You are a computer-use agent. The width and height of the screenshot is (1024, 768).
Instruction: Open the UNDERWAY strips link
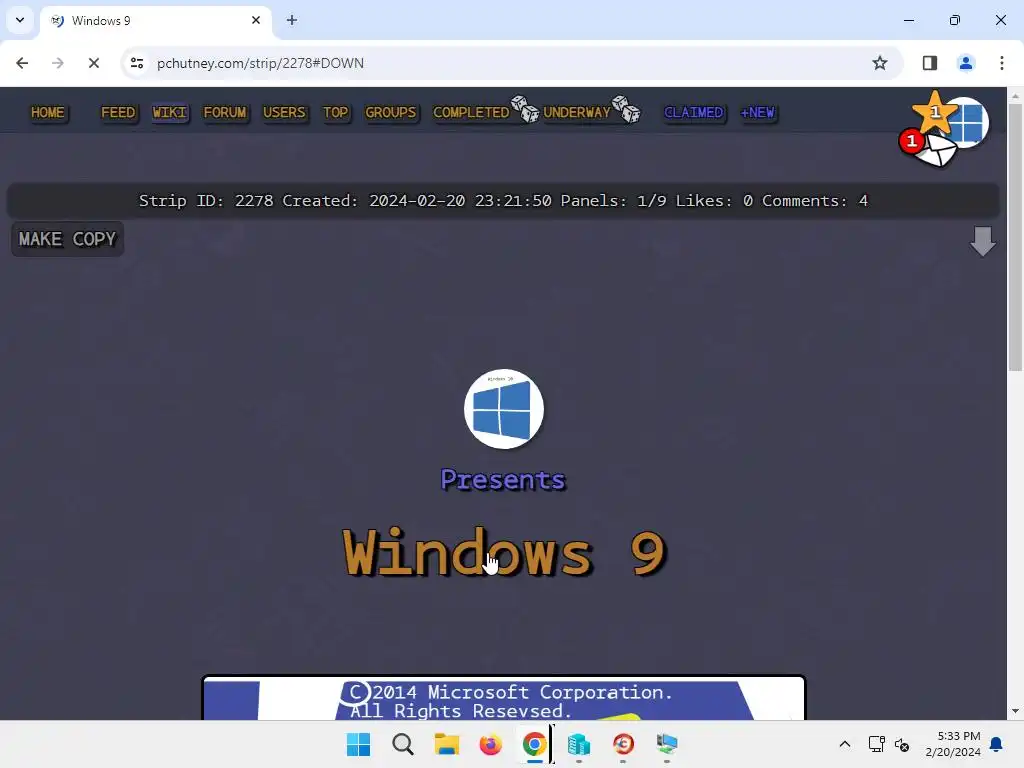tap(577, 112)
